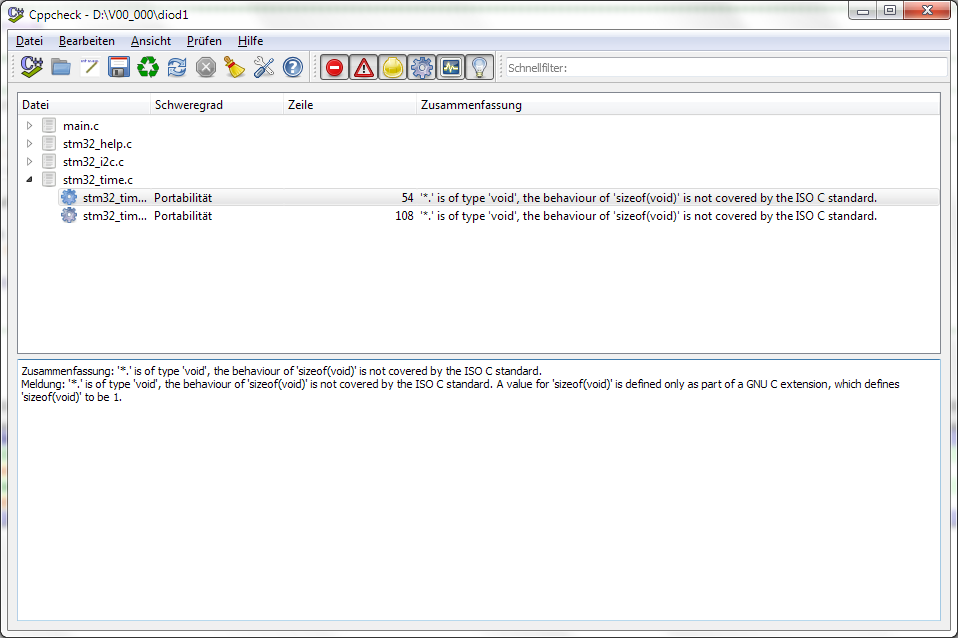Select the stm32_i2c.c file entry
This screenshot has width=958, height=638.
click(x=93, y=162)
